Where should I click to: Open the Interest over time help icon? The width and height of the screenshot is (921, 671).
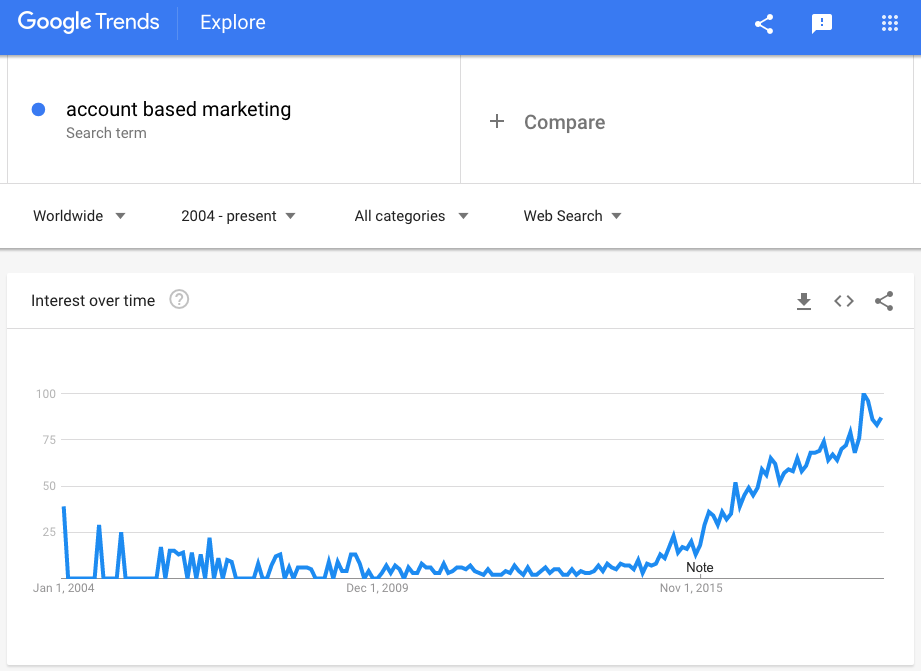179,300
